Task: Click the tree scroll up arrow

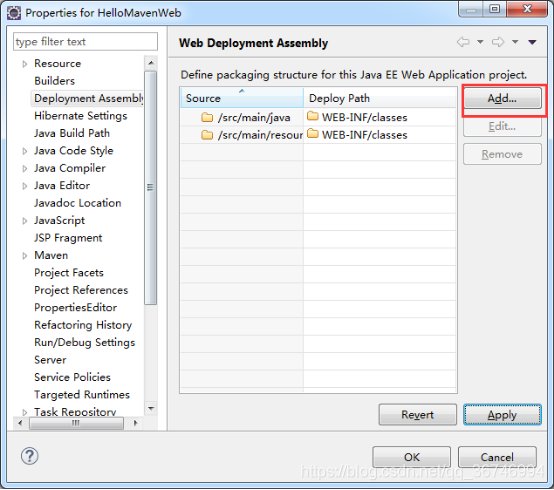Action: [x=151, y=63]
